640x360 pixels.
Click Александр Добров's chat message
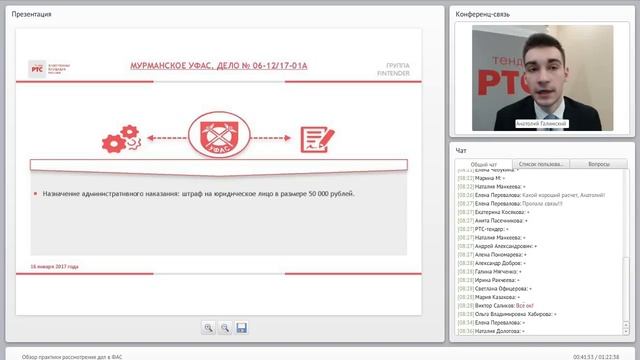491,263
